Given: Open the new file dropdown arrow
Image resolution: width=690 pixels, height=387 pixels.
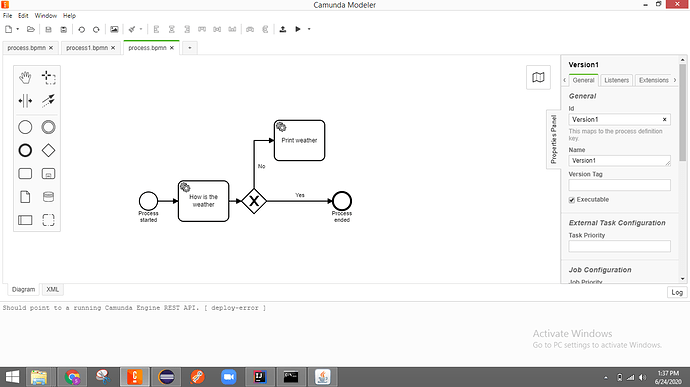Looking at the screenshot, I should 18,29.
